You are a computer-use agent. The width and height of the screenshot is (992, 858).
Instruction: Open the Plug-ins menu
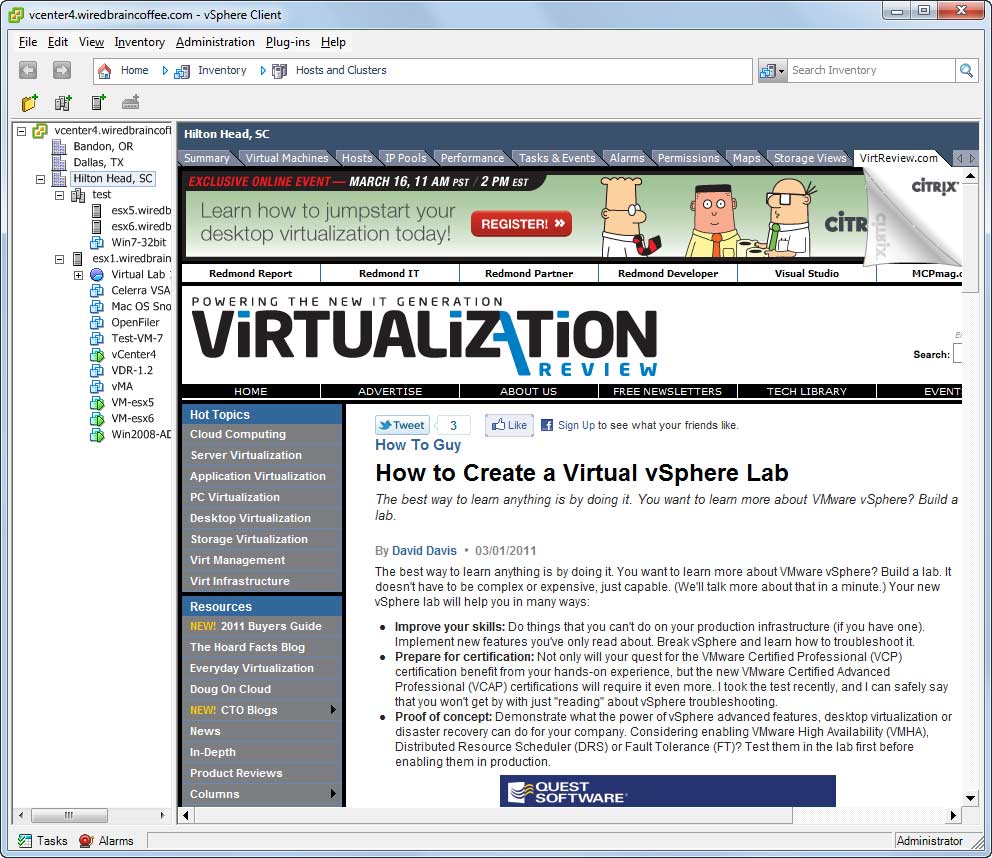click(288, 42)
